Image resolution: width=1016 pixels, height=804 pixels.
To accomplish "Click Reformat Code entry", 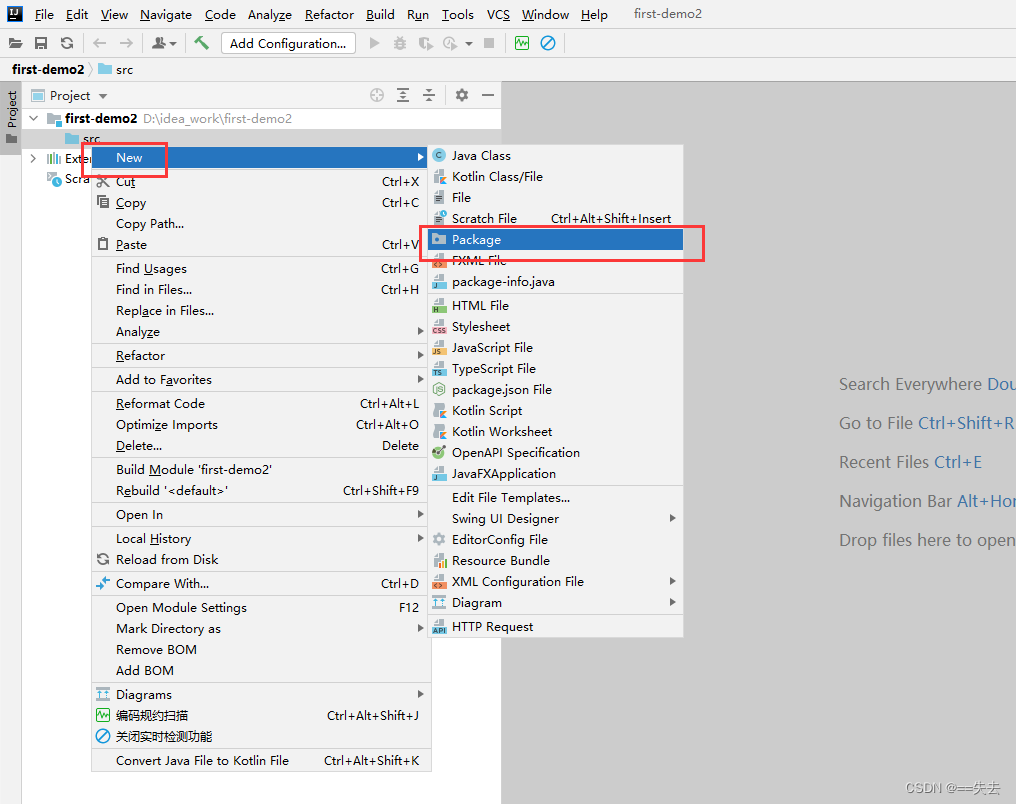I will coord(259,403).
